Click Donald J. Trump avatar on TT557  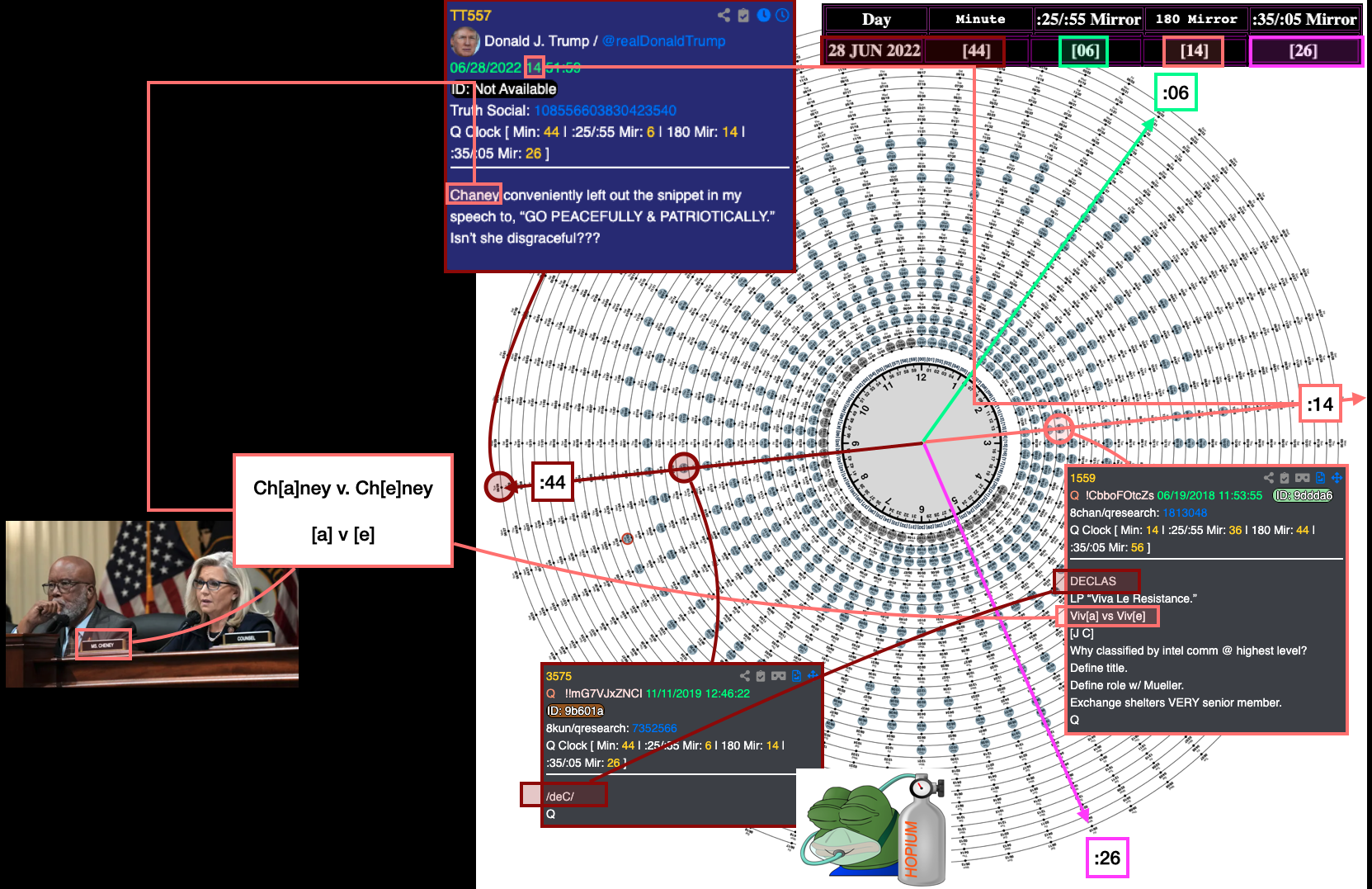(x=465, y=41)
